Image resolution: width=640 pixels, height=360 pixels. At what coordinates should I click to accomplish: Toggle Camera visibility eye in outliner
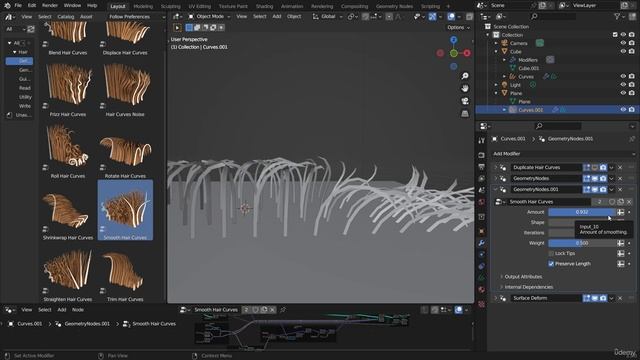623,43
